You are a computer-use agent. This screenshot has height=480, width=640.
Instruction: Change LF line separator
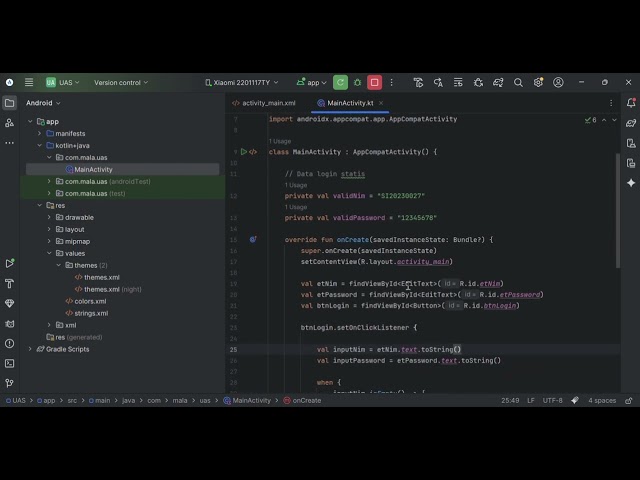pos(531,400)
